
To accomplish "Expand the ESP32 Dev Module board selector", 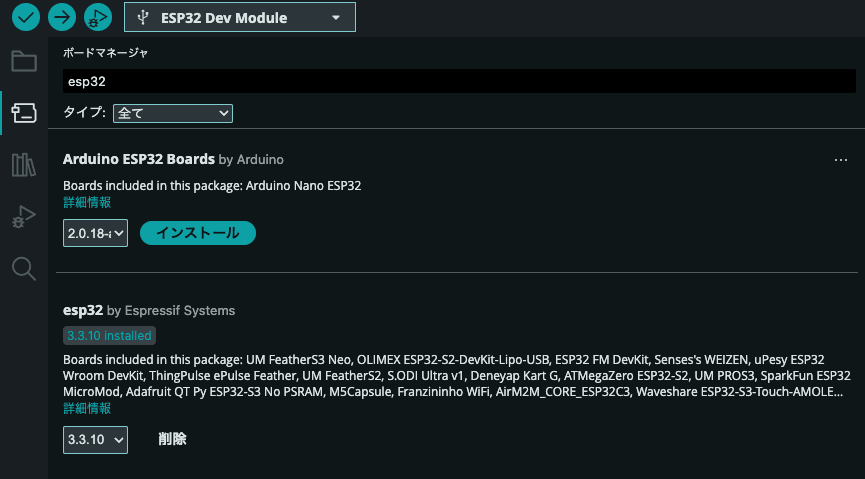I will click(x=240, y=18).
